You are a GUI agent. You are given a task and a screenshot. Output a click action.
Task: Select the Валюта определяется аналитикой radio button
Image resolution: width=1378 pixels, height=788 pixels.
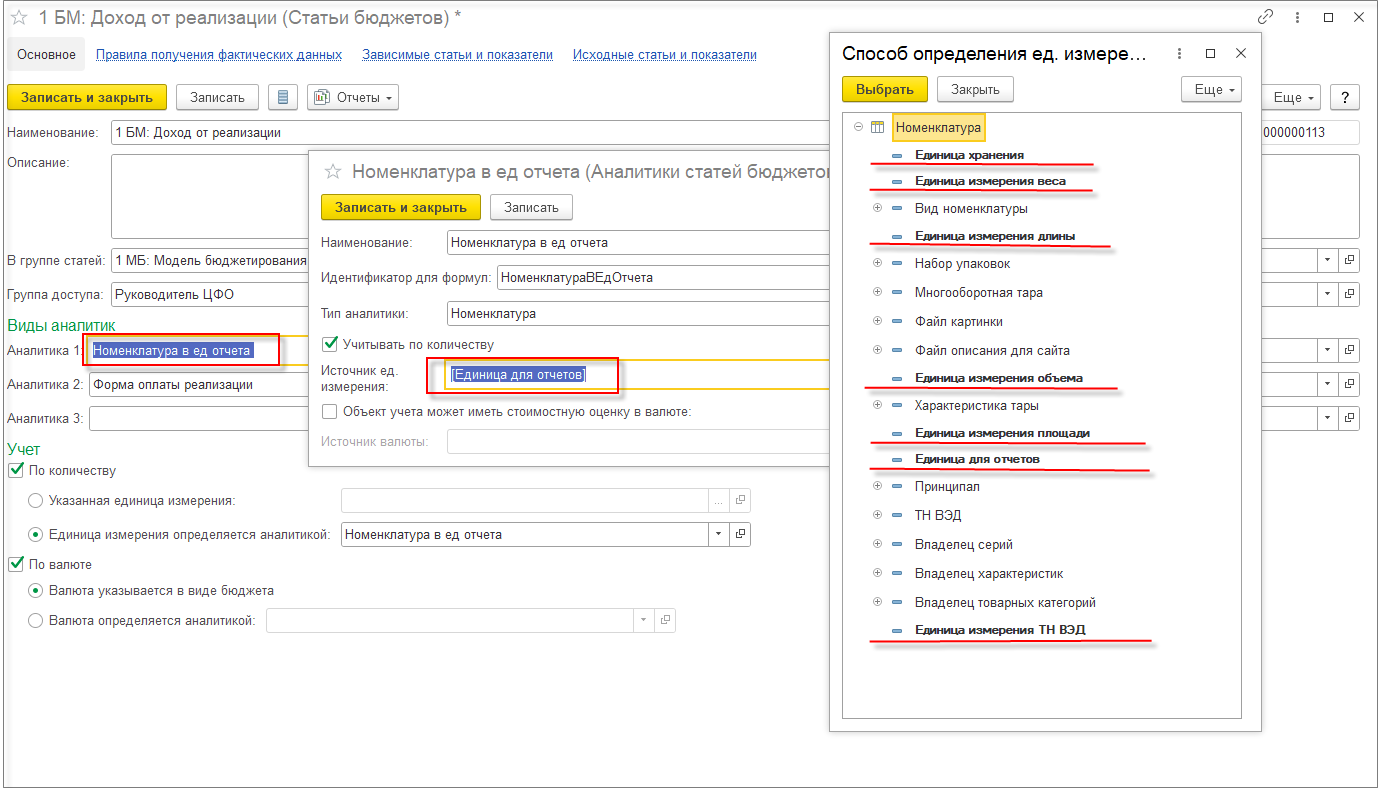coord(36,621)
